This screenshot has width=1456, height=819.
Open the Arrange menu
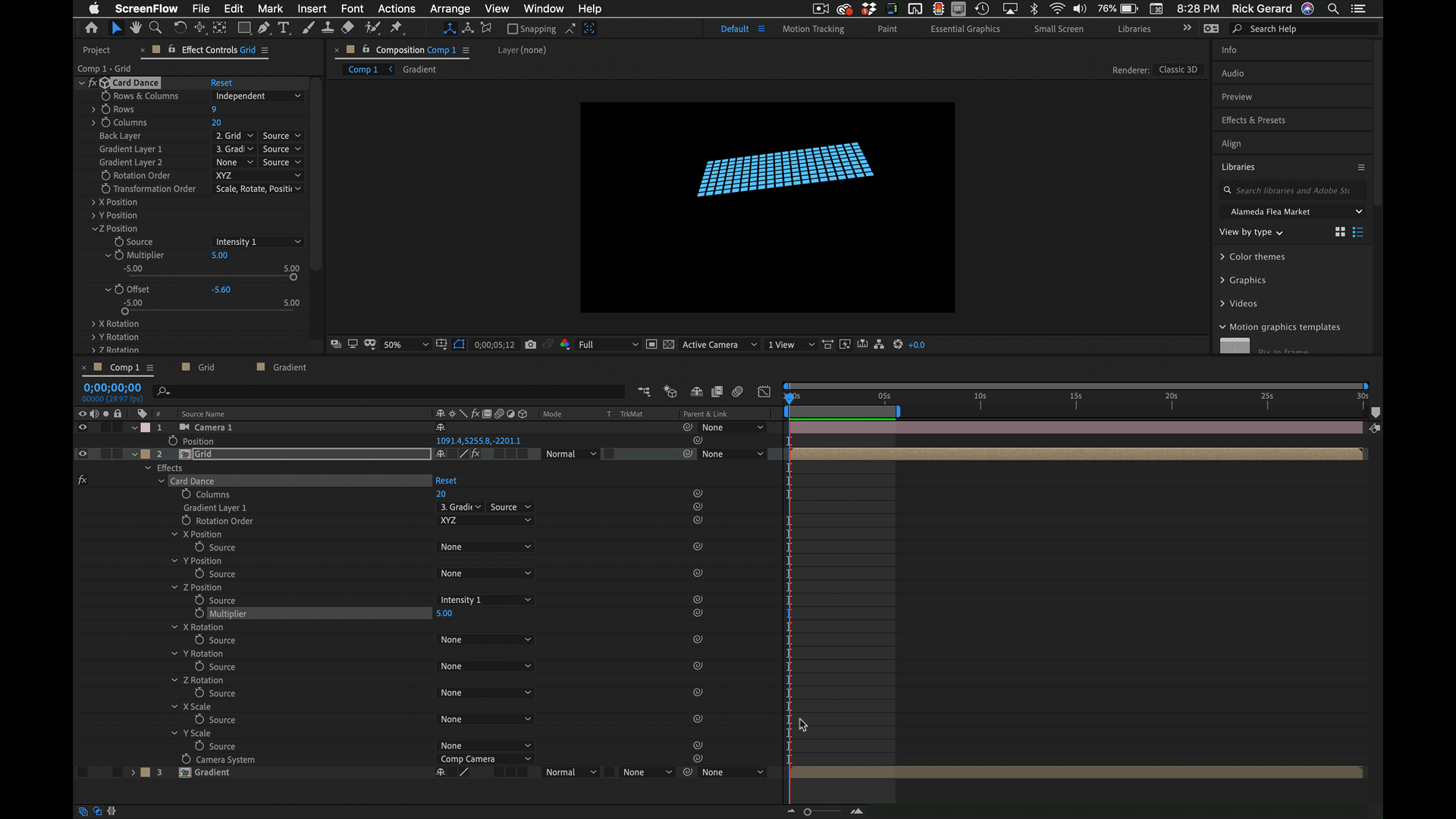click(450, 9)
